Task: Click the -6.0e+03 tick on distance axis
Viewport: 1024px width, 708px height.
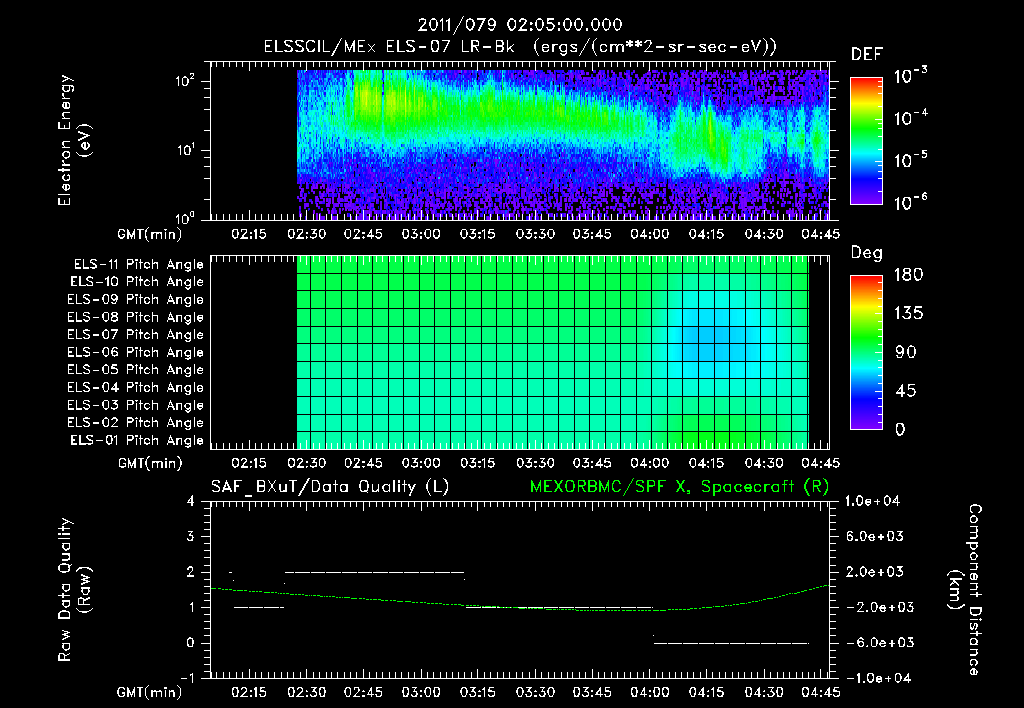Action: click(x=879, y=643)
